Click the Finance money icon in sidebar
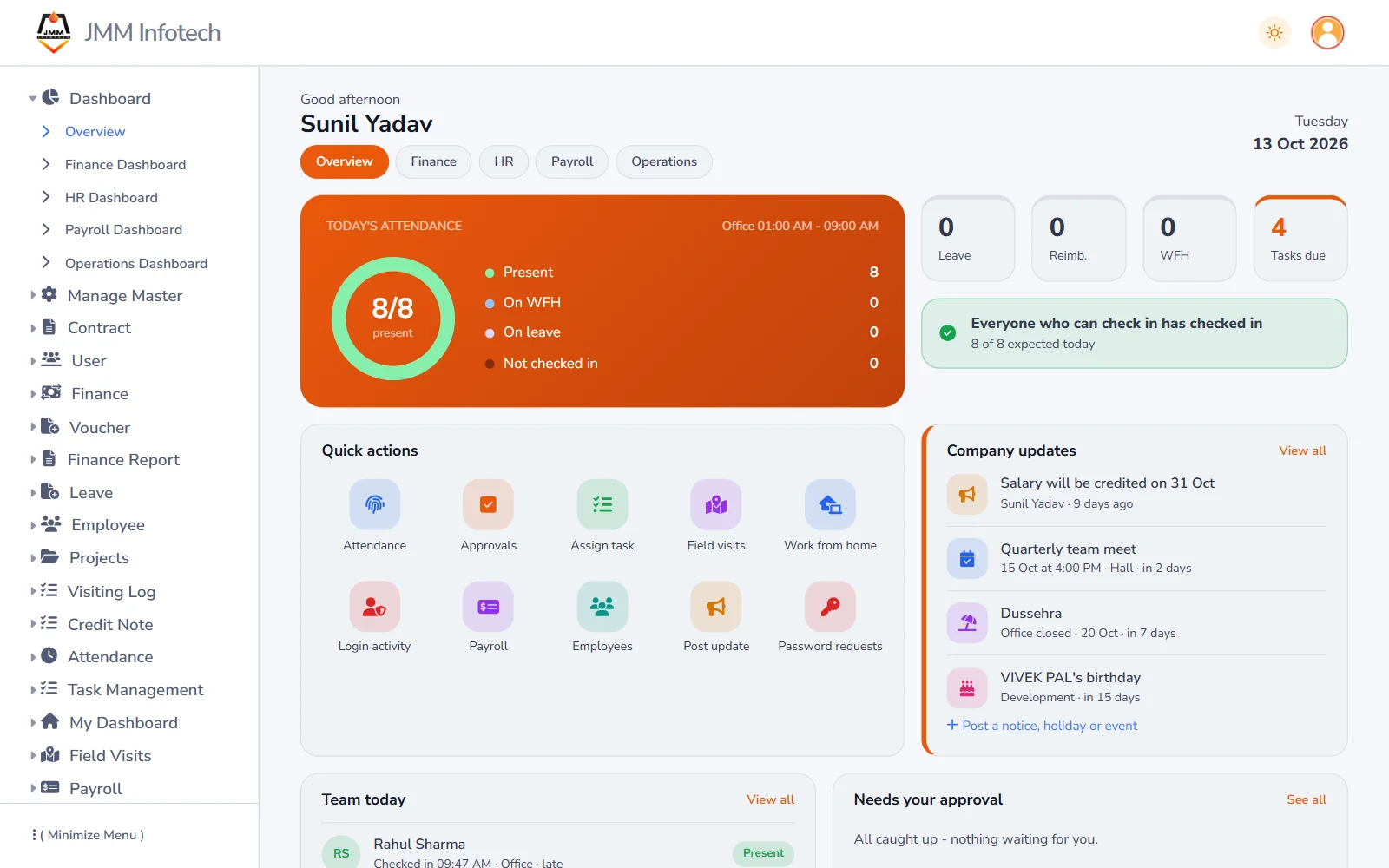Screen dimensions: 1389x868 (51, 392)
